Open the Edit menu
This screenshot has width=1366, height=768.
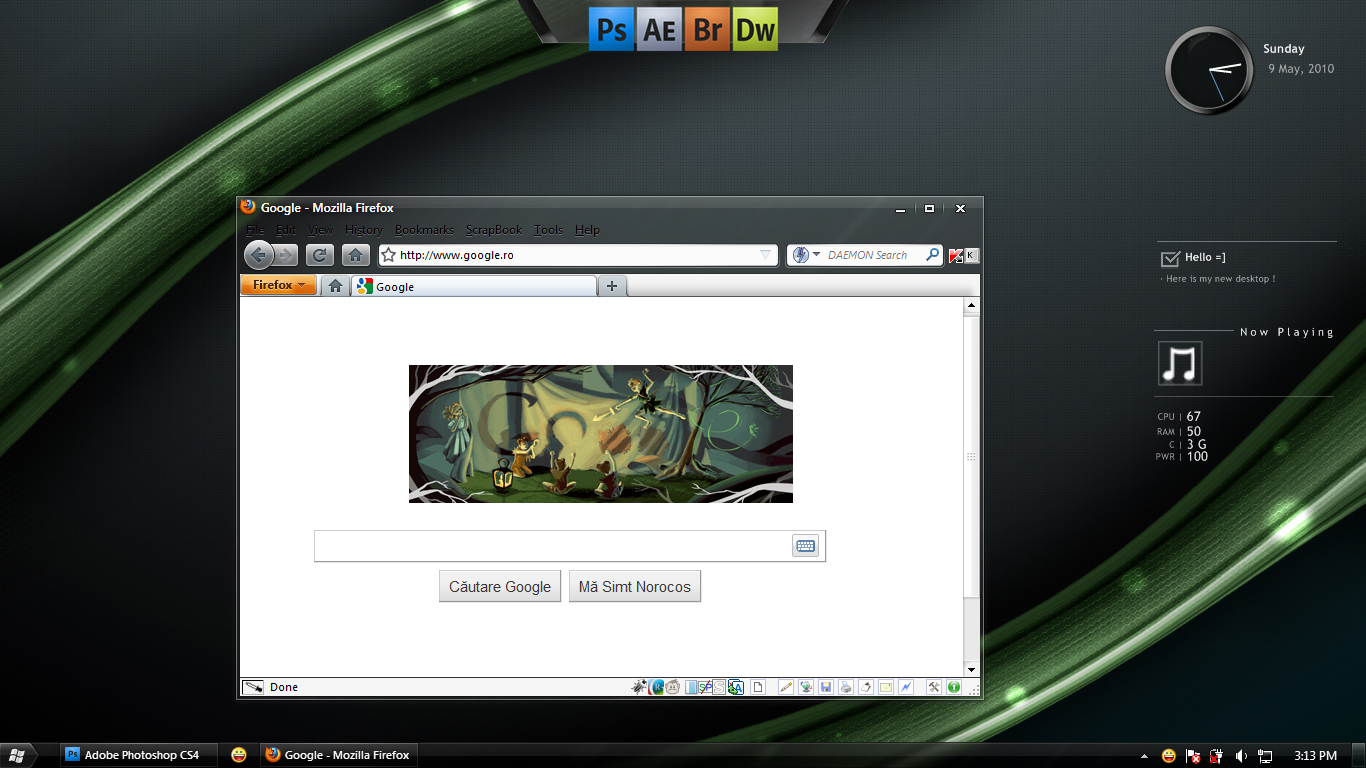coord(286,230)
